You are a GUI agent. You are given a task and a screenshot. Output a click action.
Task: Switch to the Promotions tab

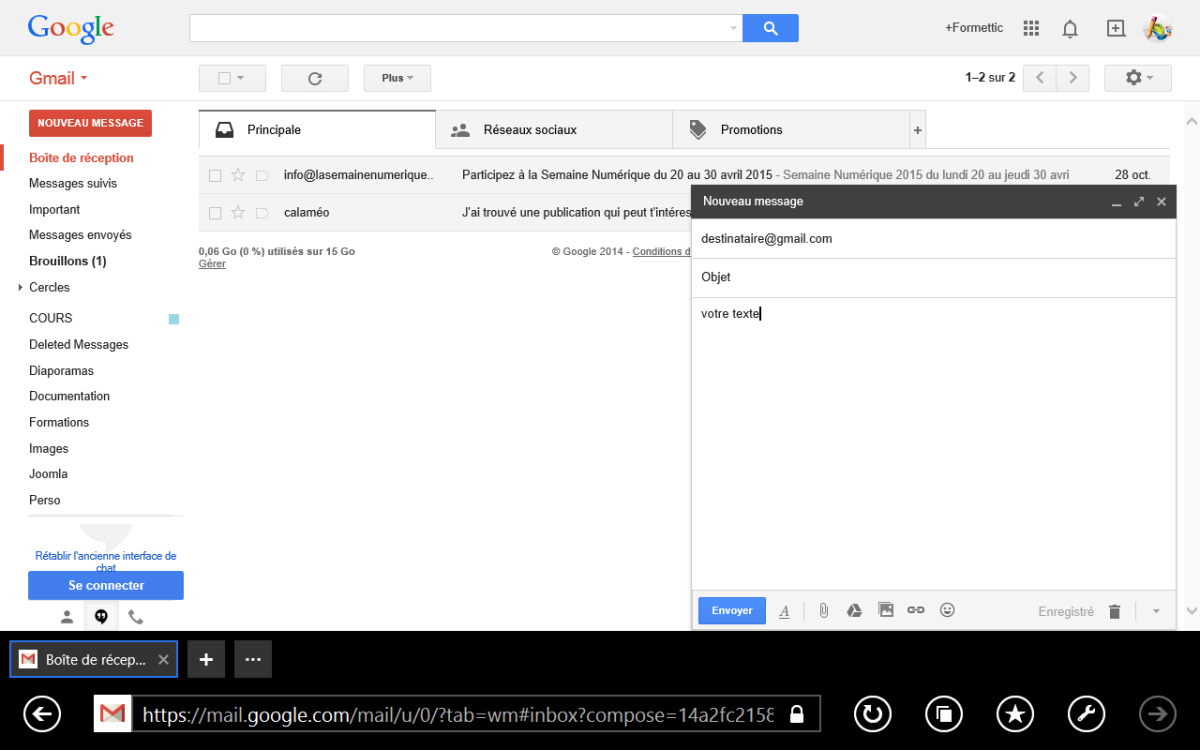click(790, 130)
